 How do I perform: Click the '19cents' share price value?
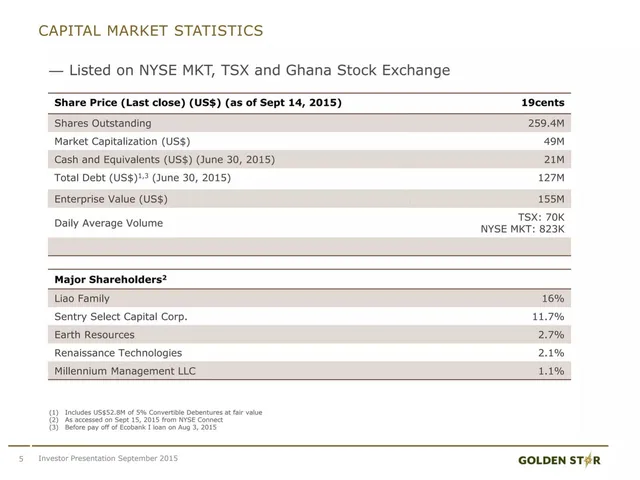pos(542,102)
